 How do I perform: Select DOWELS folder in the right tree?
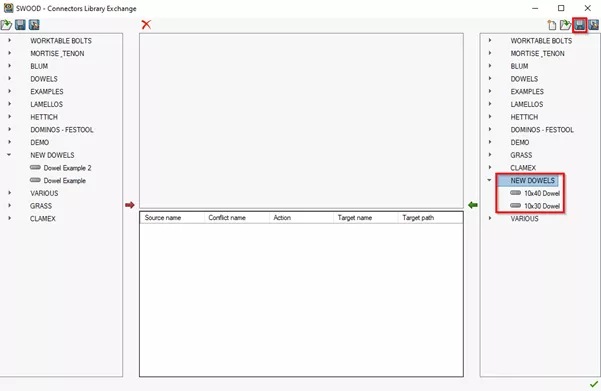(524, 79)
